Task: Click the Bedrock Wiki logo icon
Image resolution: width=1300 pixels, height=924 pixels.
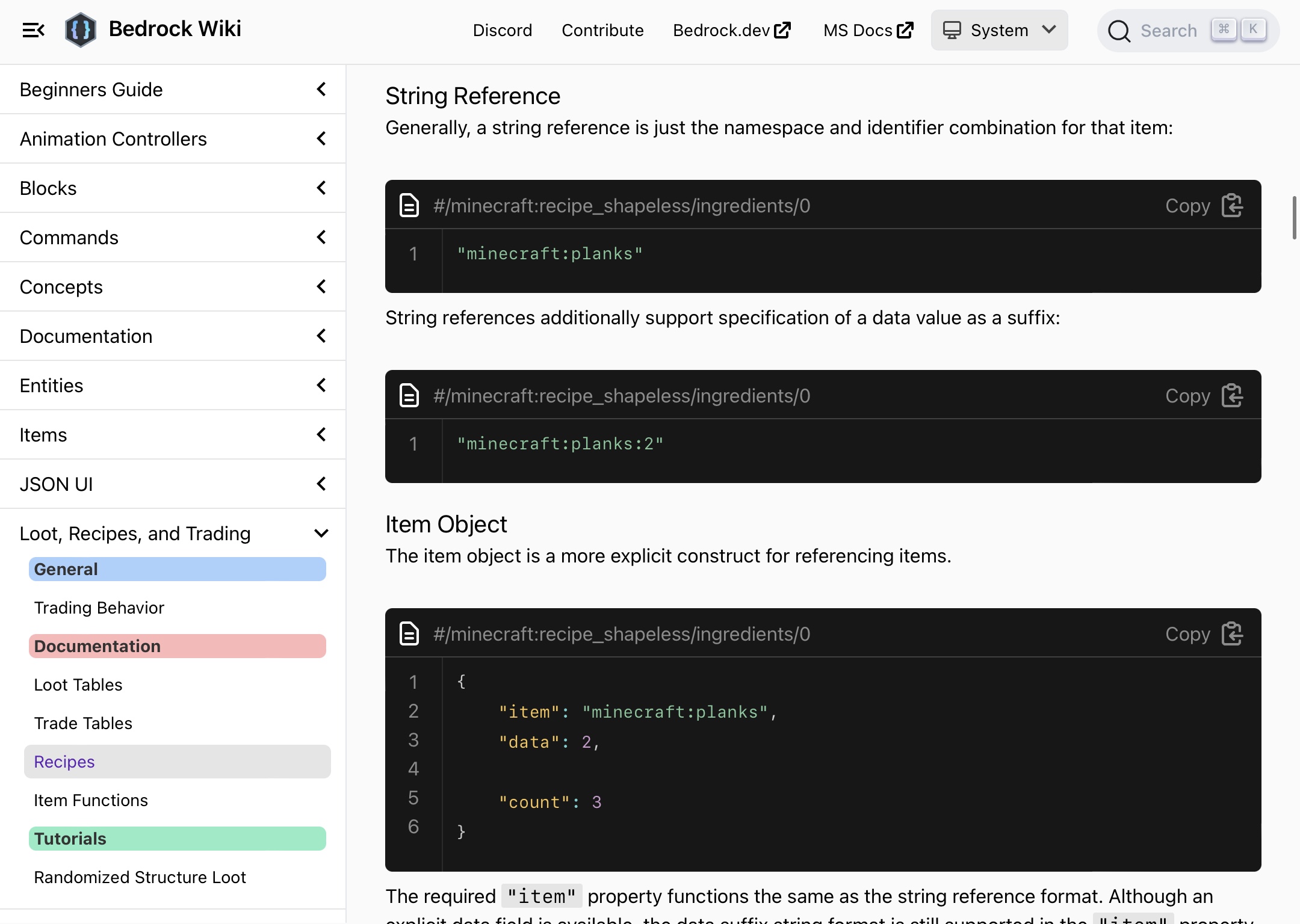Action: click(x=81, y=29)
